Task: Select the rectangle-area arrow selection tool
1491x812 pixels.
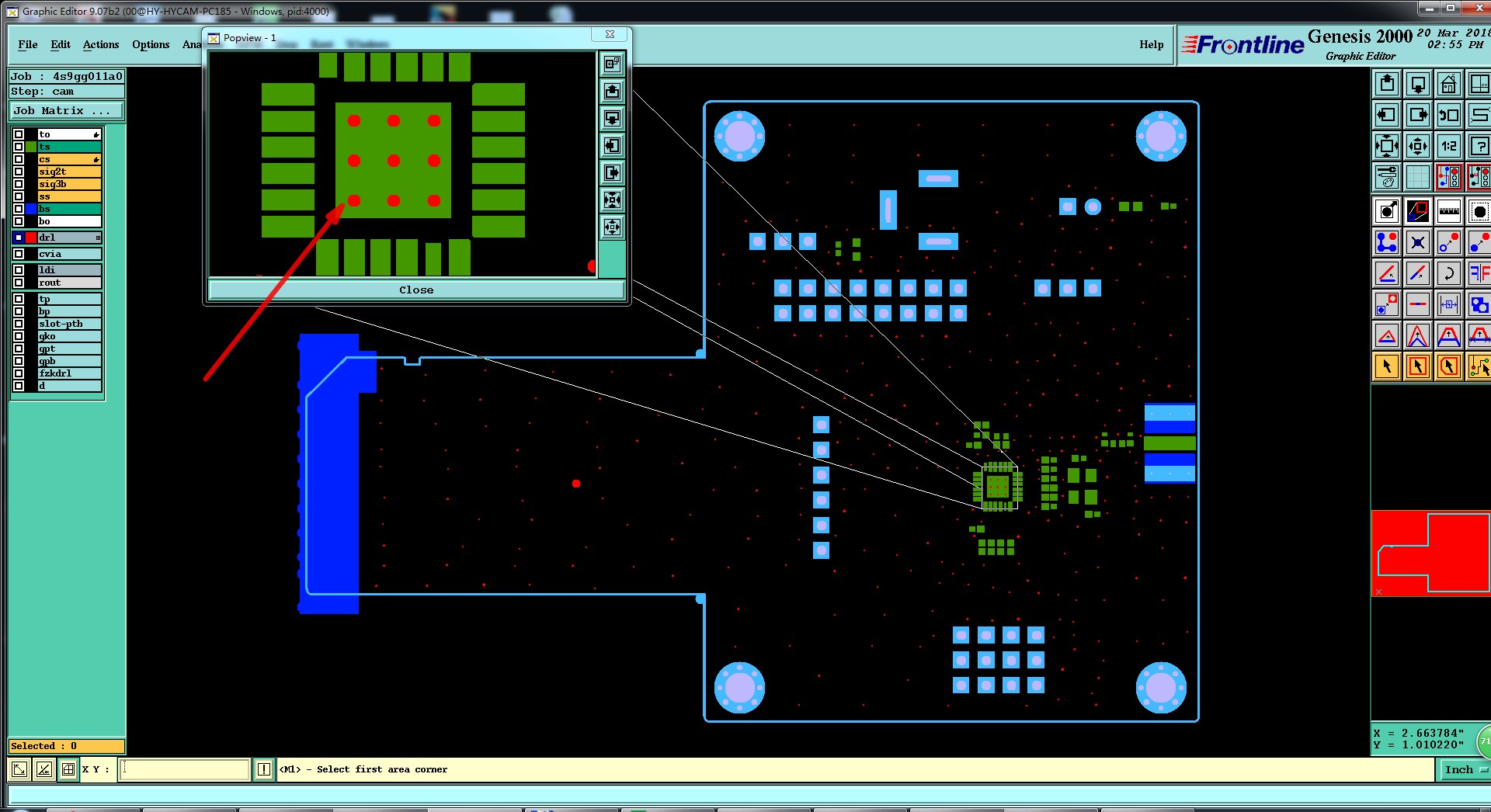Action: pos(1418,366)
